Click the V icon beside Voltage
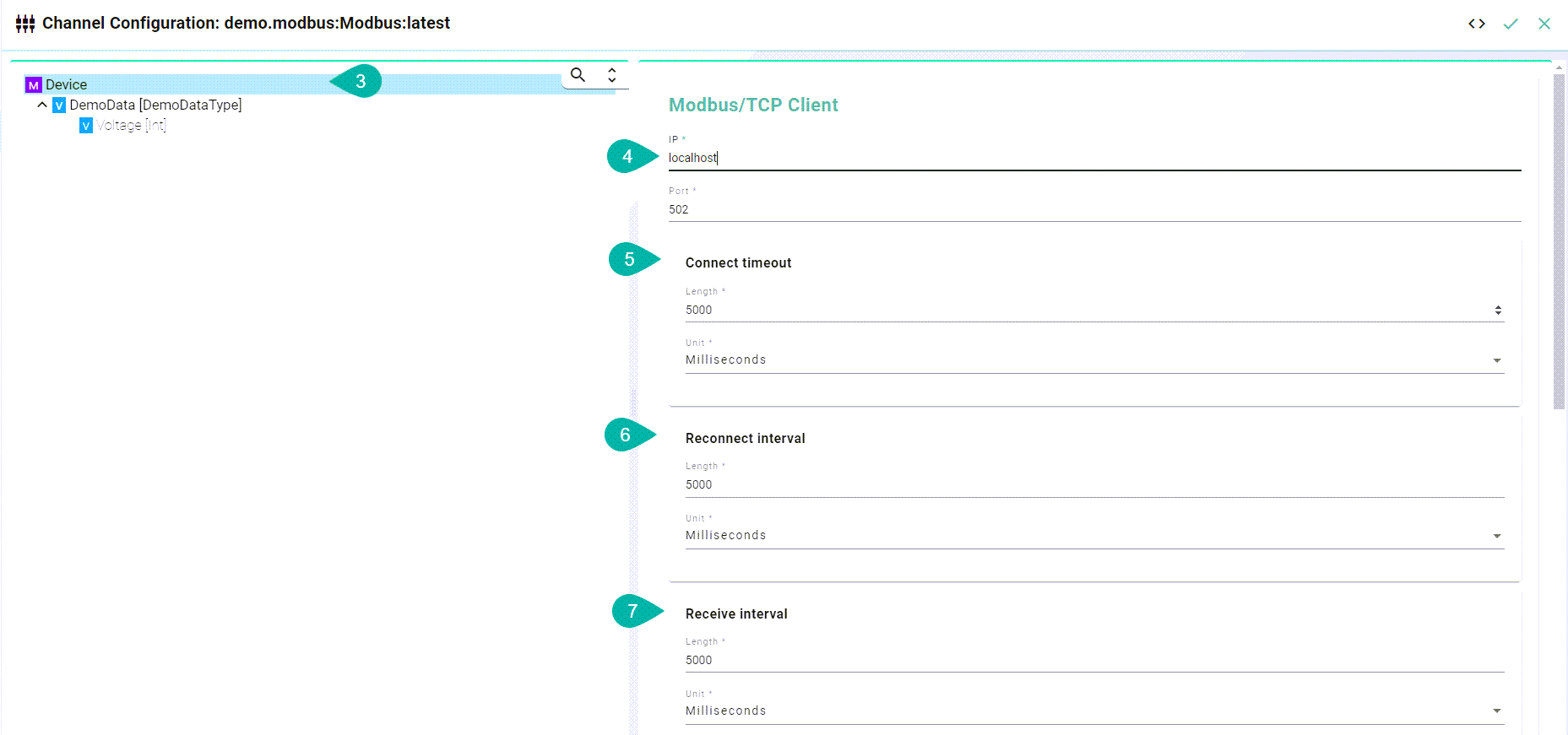The width and height of the screenshot is (1568, 735). 86,126
